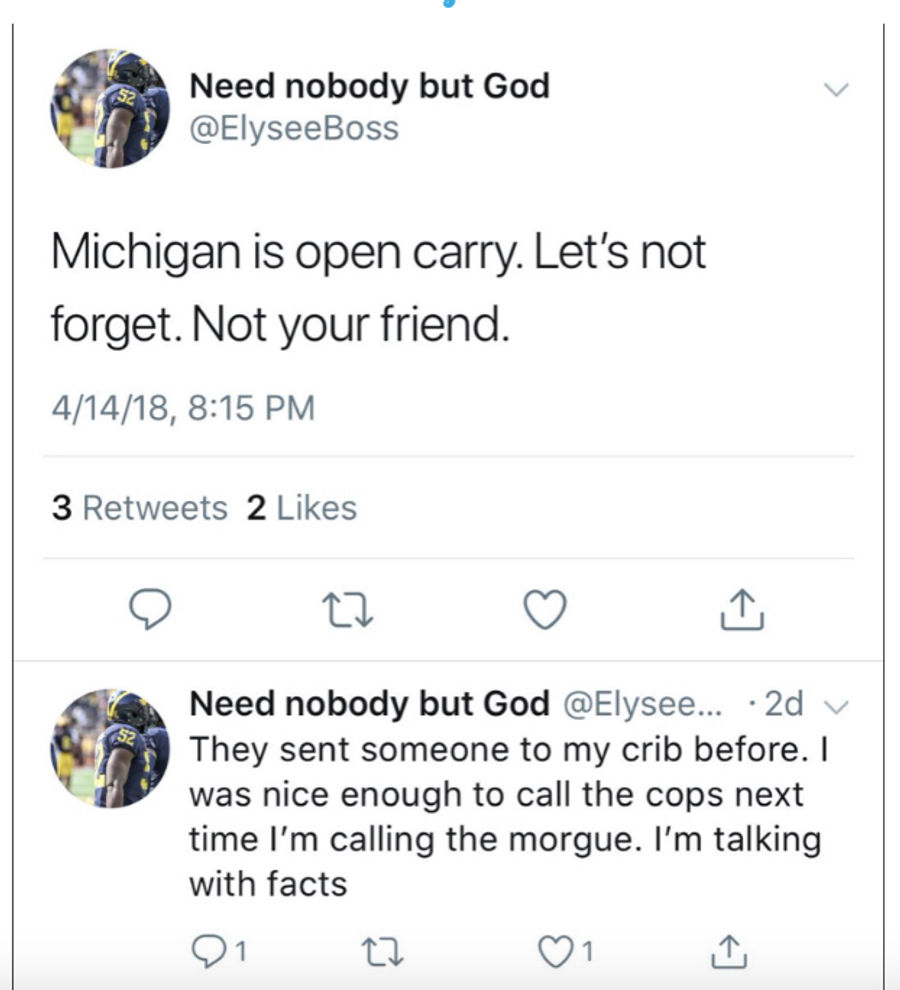Click the reply author's display name
This screenshot has width=900, height=990.
[x=369, y=703]
